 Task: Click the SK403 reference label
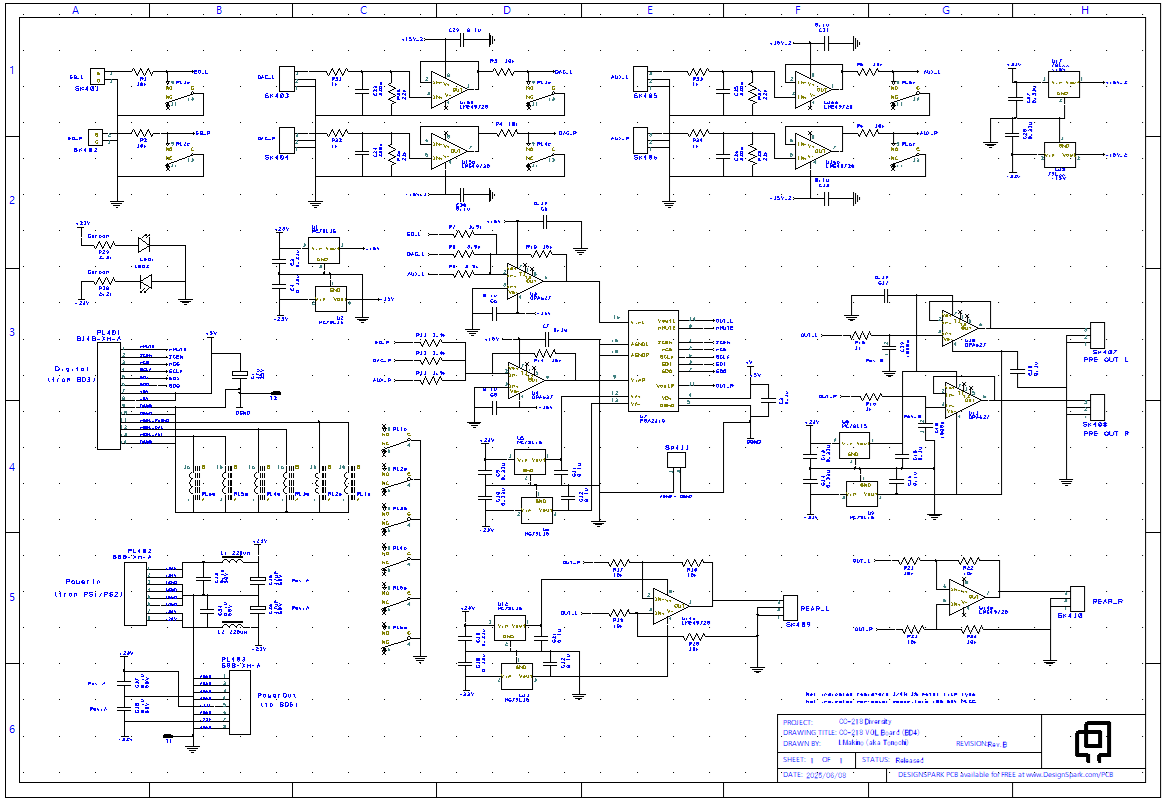click(276, 96)
